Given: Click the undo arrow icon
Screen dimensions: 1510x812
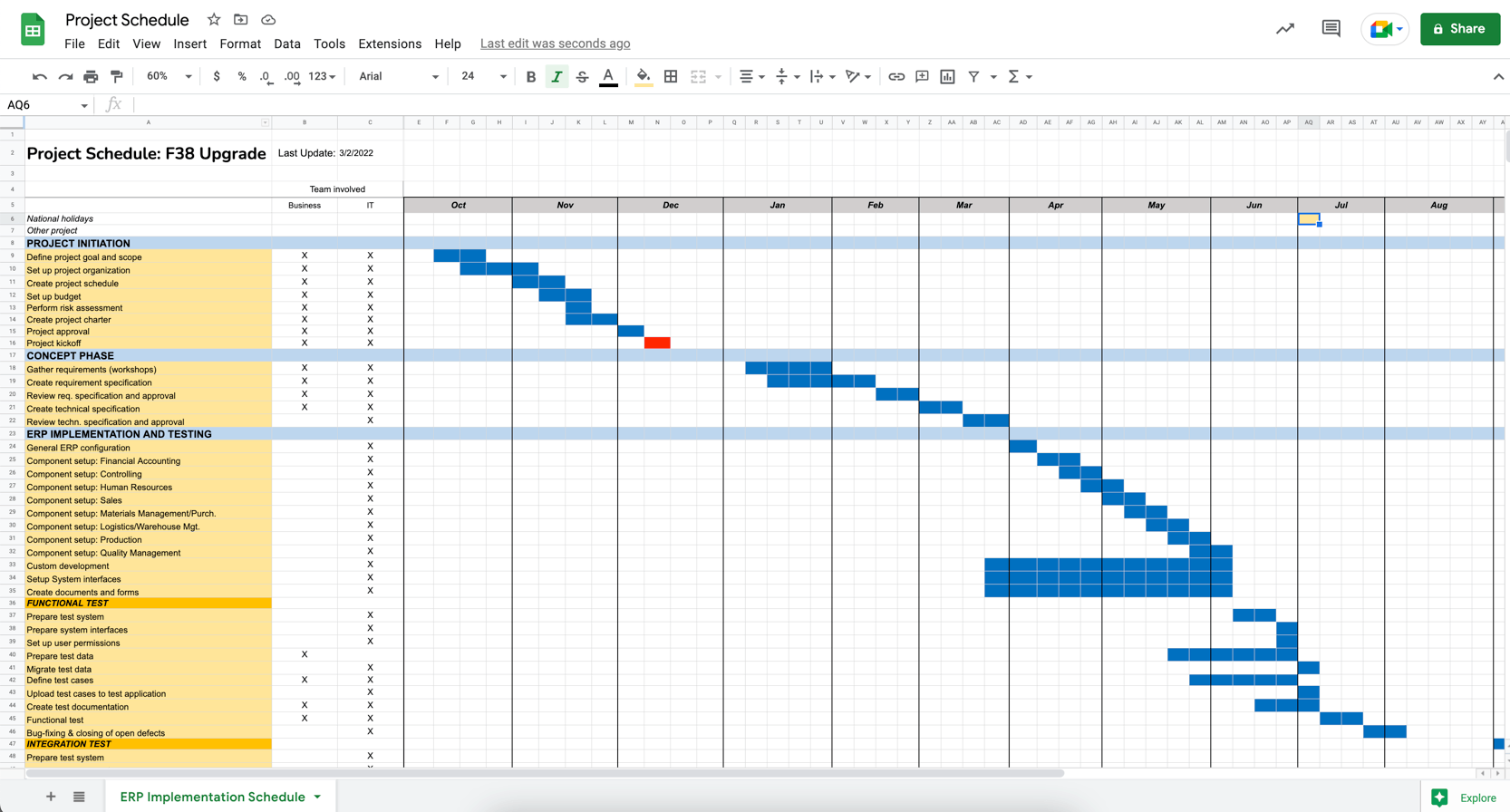Looking at the screenshot, I should click(39, 77).
